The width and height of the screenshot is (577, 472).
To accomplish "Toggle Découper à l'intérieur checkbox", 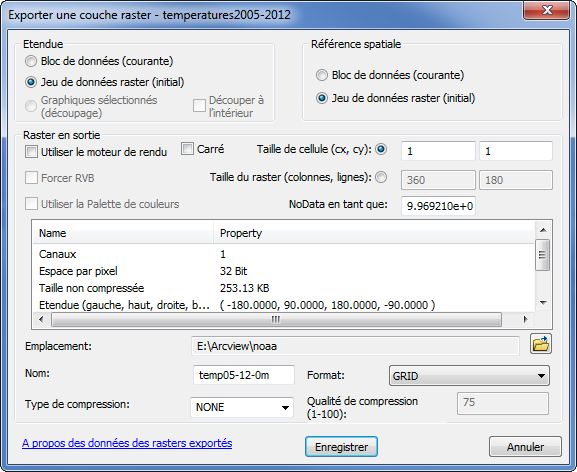I will (x=199, y=106).
